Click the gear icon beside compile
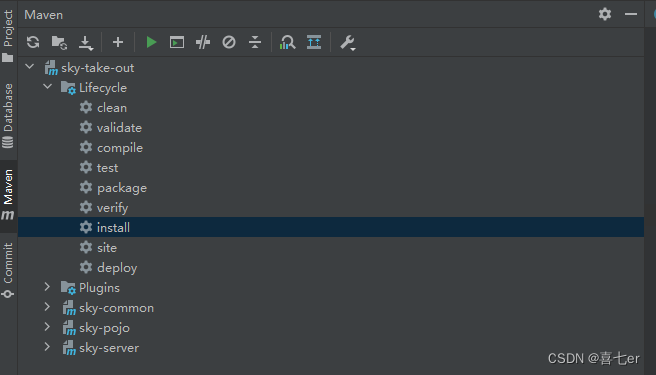 point(86,147)
